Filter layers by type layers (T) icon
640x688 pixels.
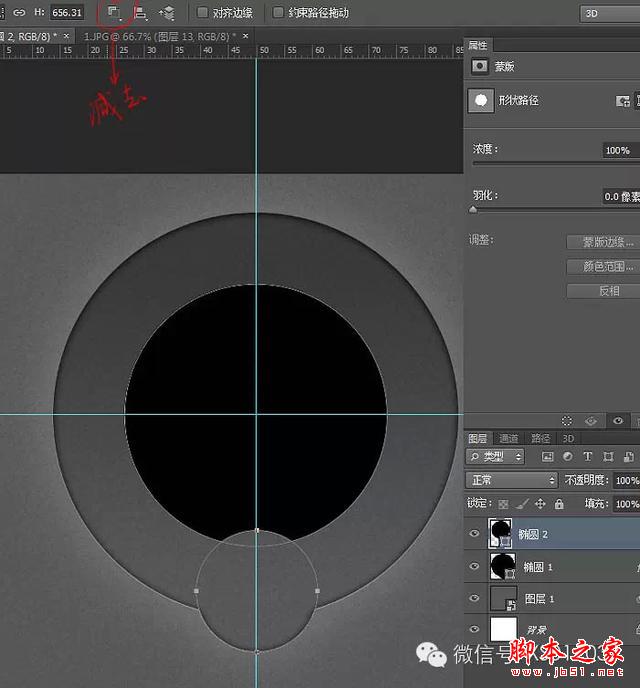click(588, 457)
